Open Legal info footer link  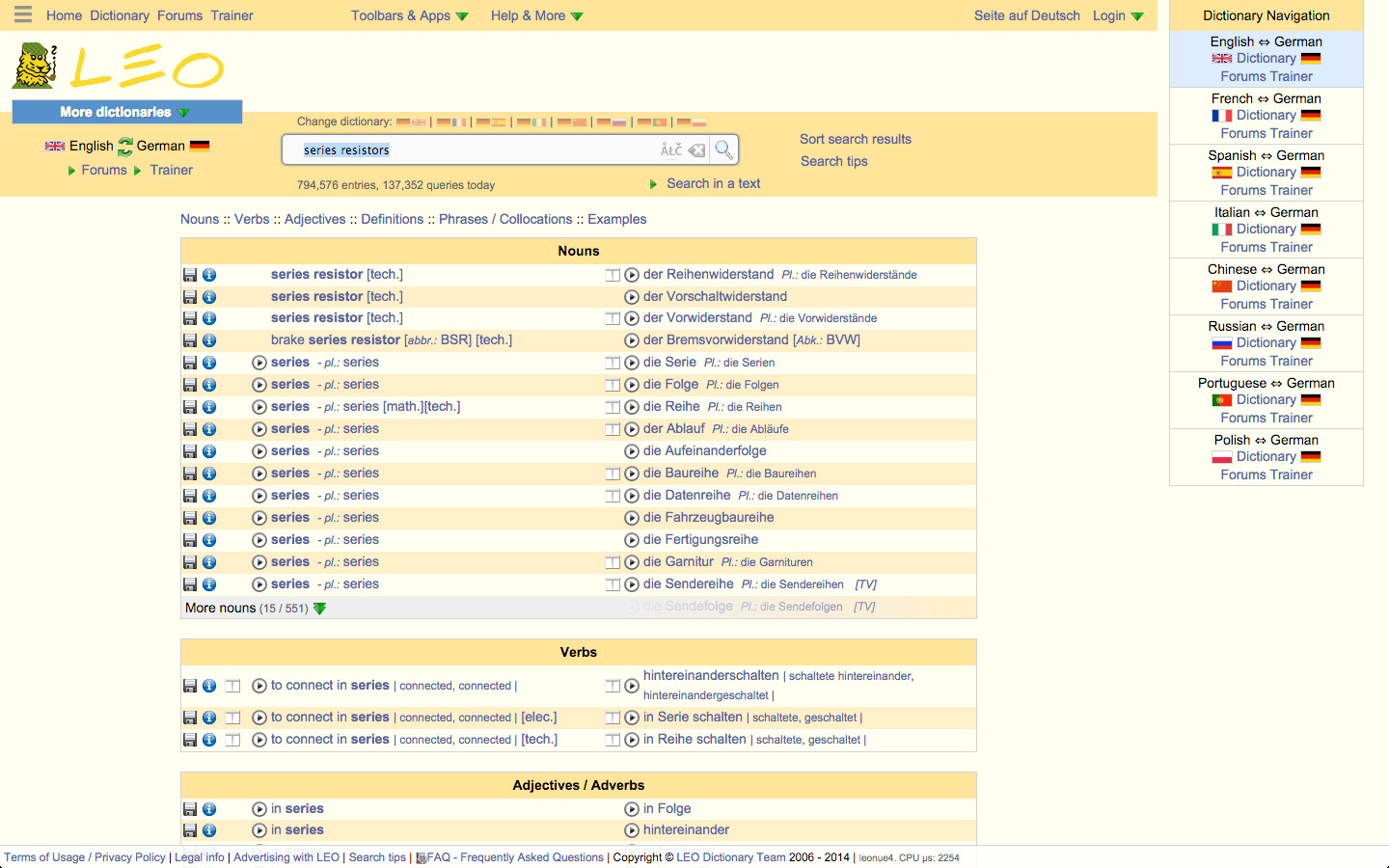coord(200,857)
